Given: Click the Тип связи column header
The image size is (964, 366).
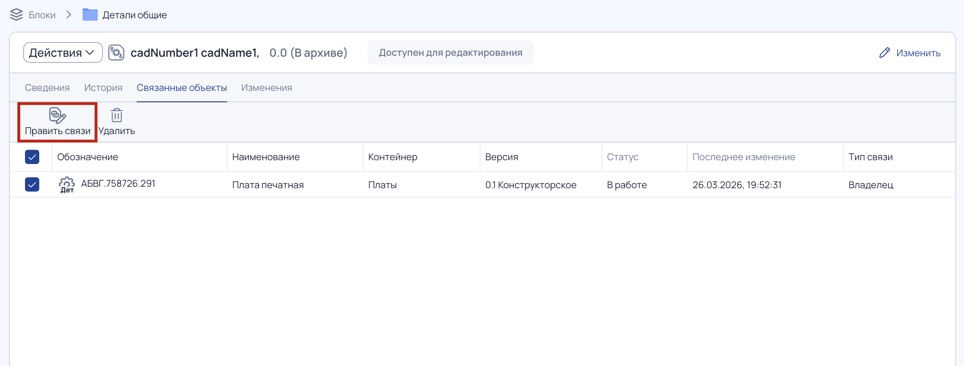Looking at the screenshot, I should [871, 157].
